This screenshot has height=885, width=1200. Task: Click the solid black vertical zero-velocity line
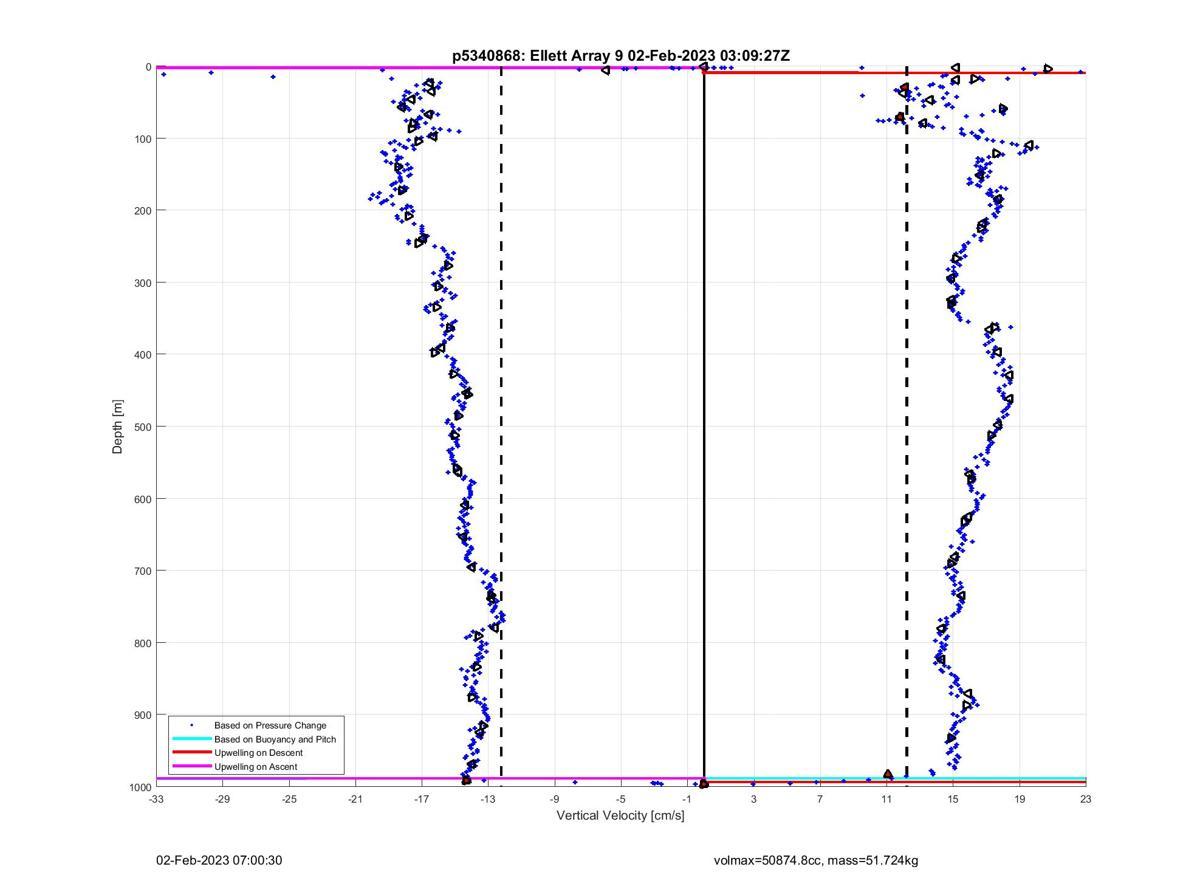(x=704, y=427)
